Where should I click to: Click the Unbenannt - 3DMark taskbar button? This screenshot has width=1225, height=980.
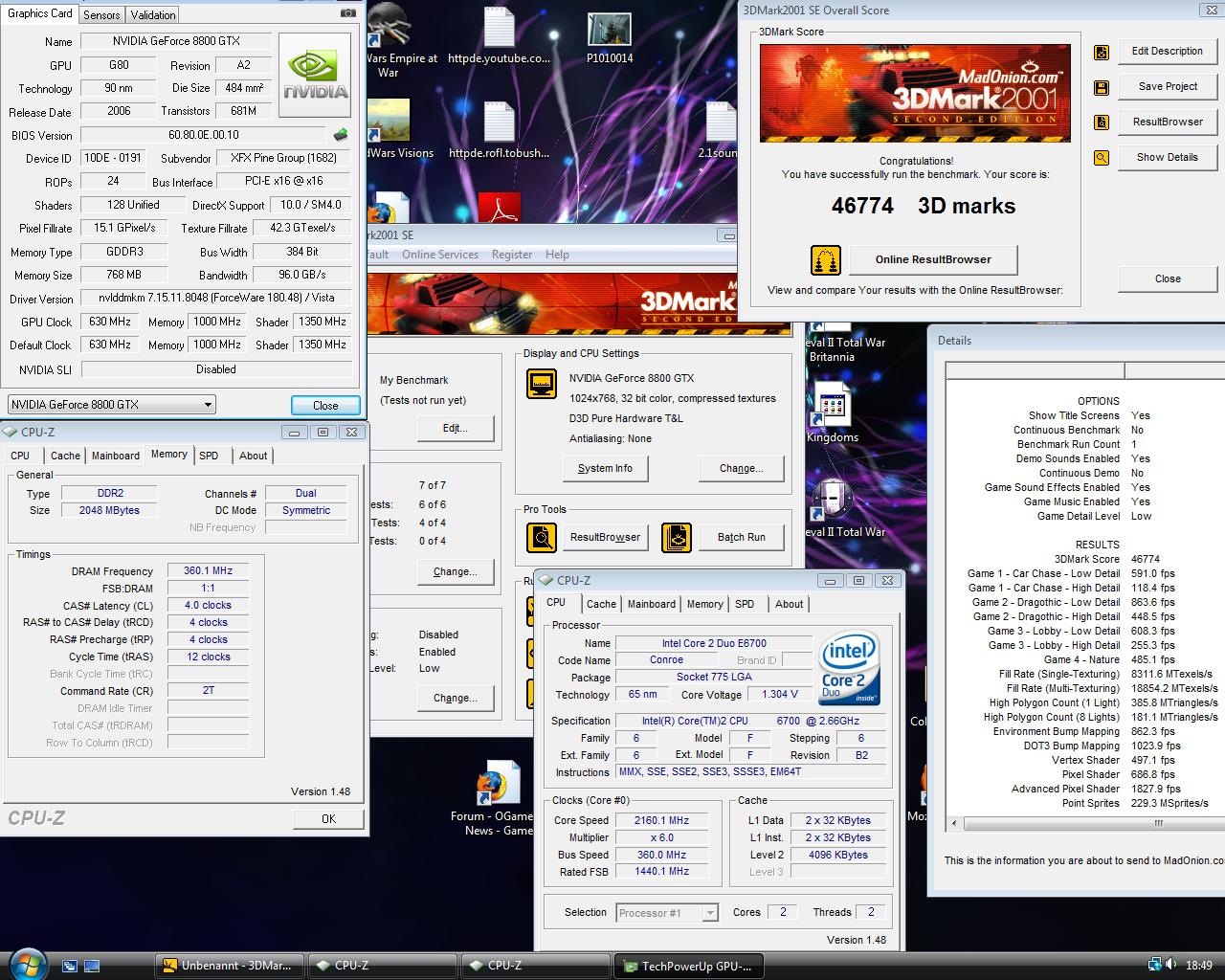coord(230,966)
